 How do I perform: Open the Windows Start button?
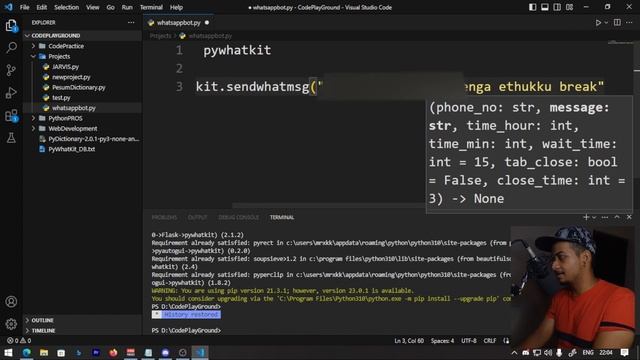click(x=8, y=352)
